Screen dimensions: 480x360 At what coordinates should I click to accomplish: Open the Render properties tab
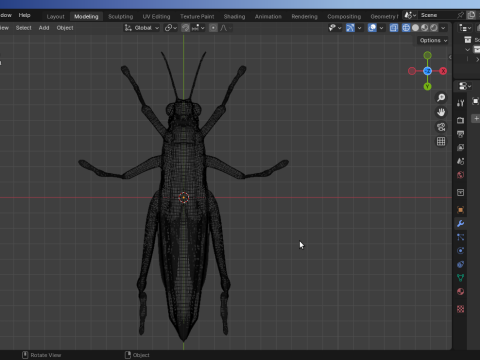(x=461, y=120)
